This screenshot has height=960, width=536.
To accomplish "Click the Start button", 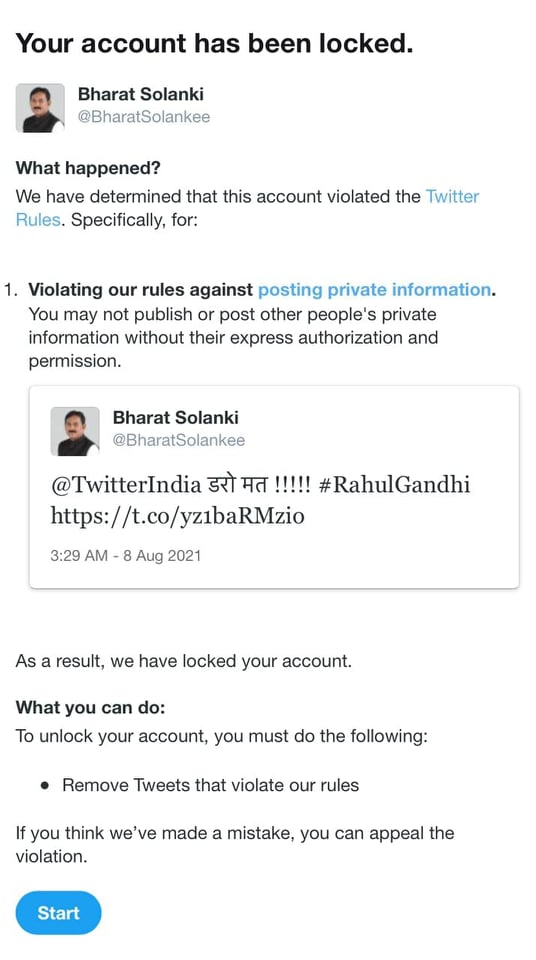I will pyautogui.click(x=58, y=913).
